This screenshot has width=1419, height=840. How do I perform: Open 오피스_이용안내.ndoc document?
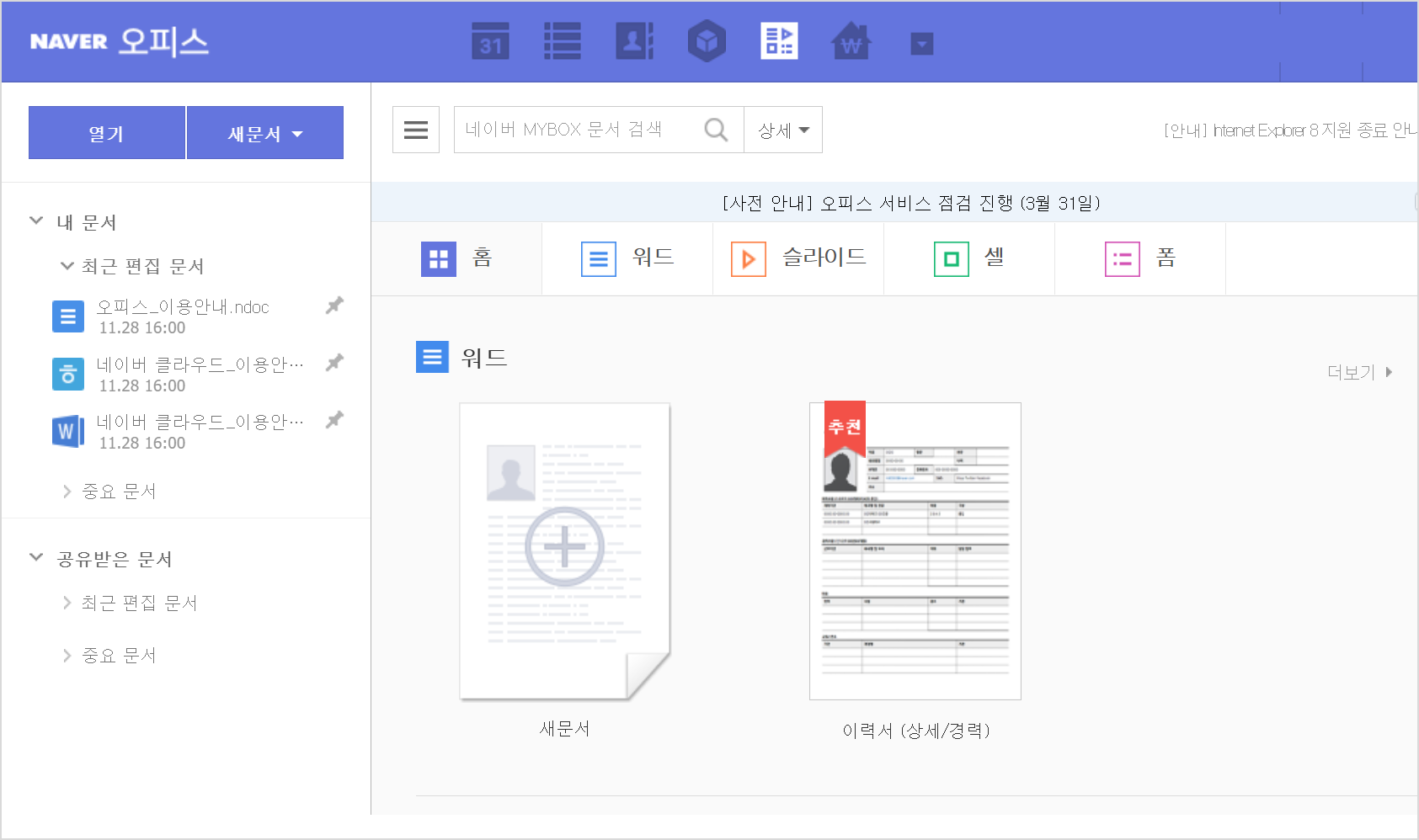coord(183,307)
